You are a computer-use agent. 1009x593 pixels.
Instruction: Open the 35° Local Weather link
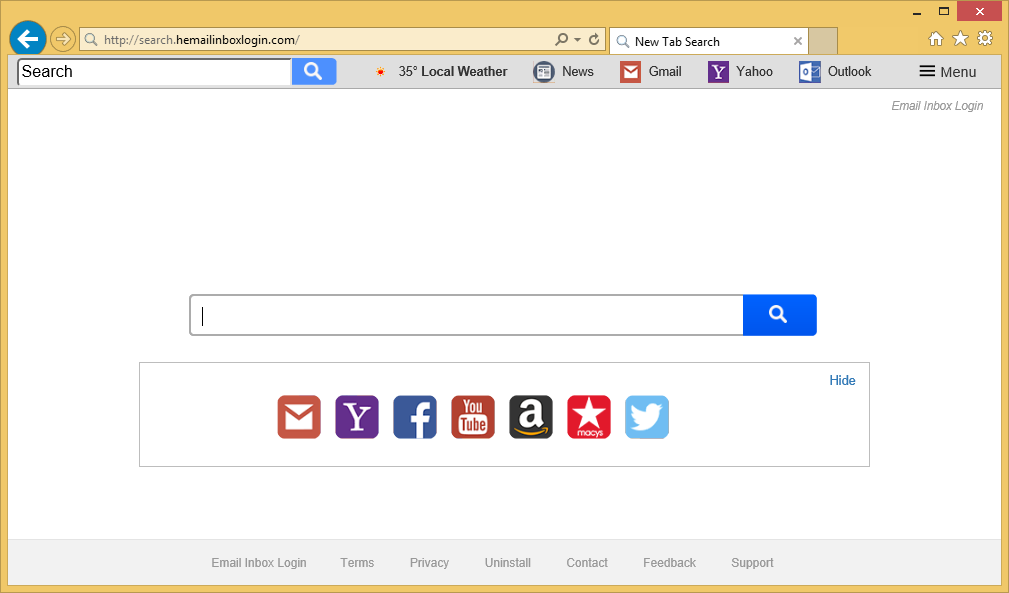(452, 71)
